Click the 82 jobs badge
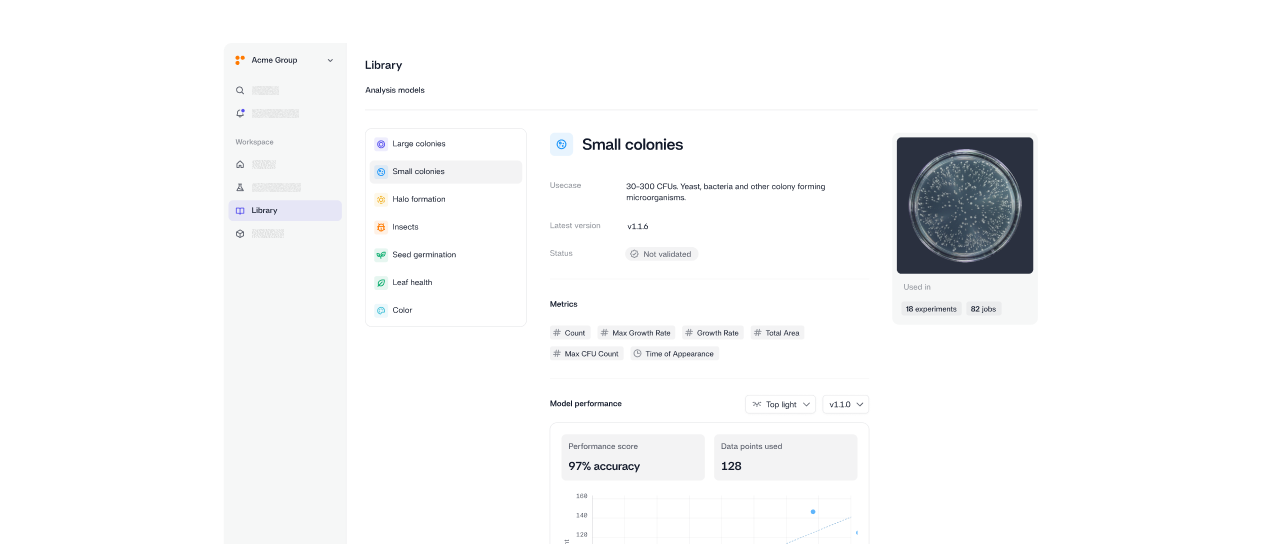The width and height of the screenshot is (1280, 544). tap(984, 309)
